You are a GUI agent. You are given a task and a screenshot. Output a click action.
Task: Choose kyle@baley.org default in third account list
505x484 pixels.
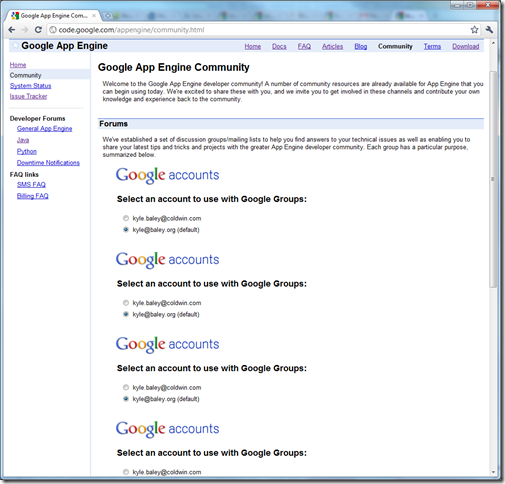point(126,399)
